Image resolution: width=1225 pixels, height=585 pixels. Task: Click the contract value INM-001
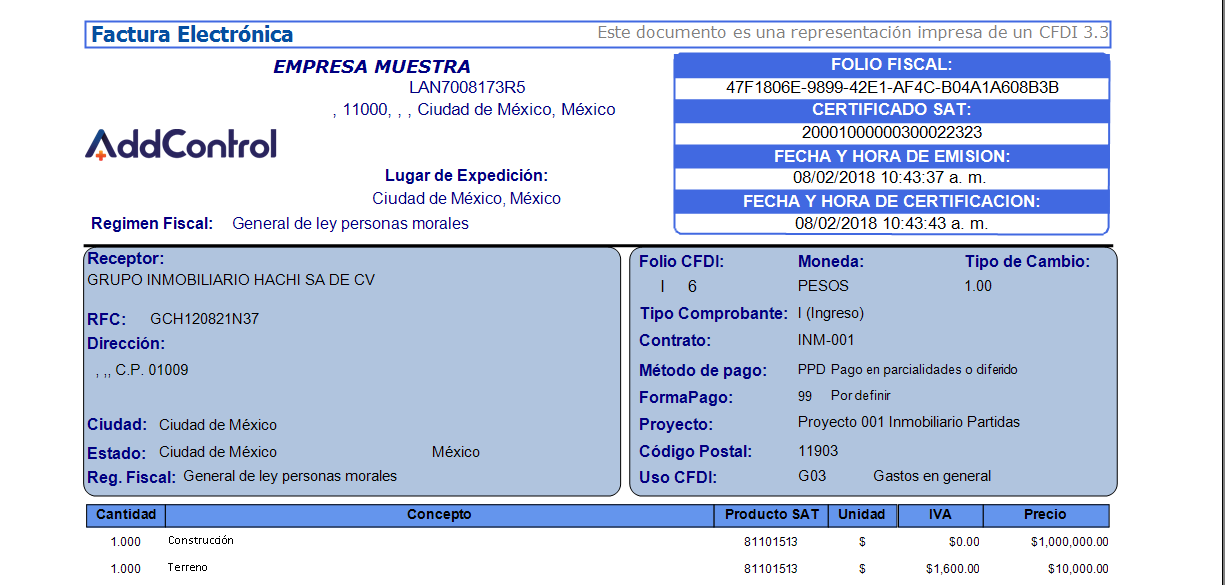(x=826, y=340)
